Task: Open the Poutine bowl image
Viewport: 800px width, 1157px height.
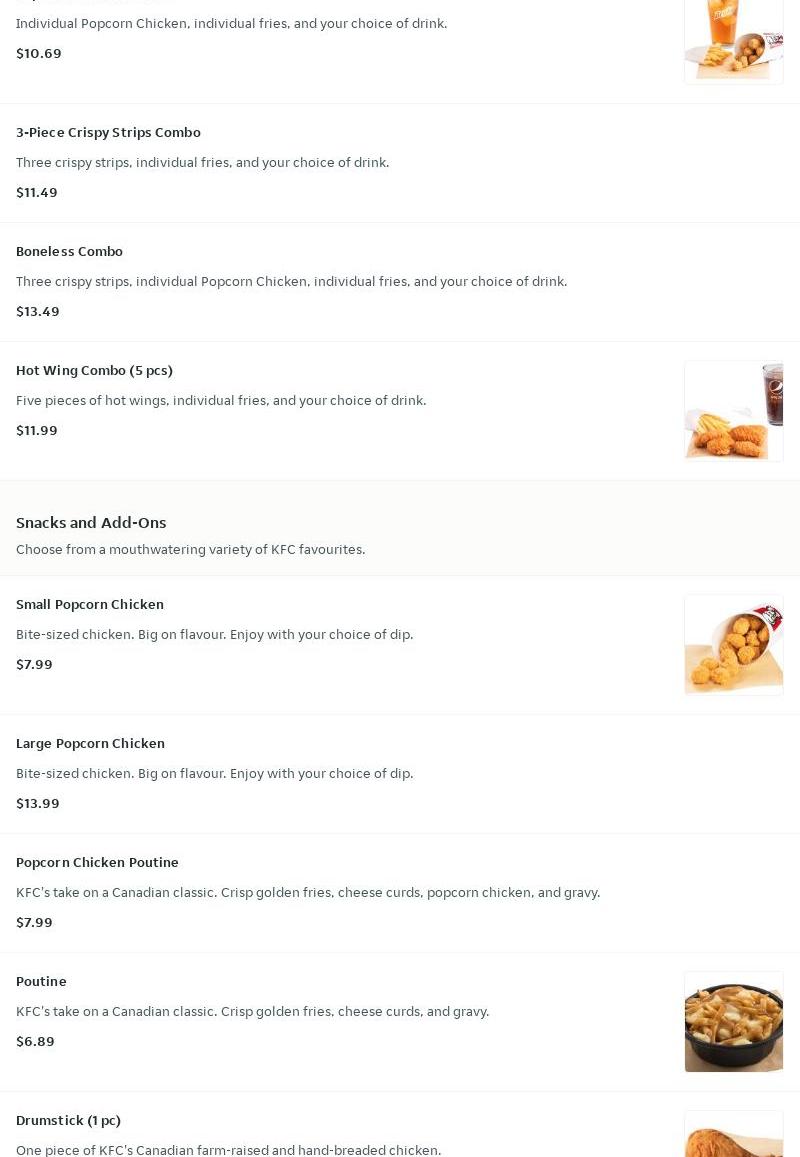Action: 733,1021
